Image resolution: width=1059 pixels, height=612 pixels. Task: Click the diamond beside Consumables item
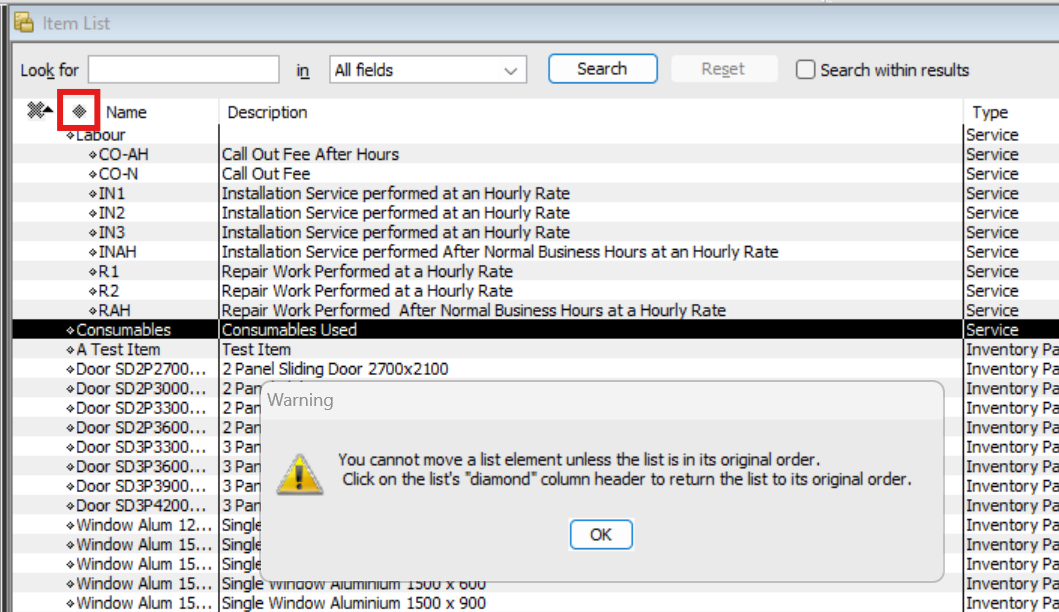pyautogui.click(x=70, y=330)
